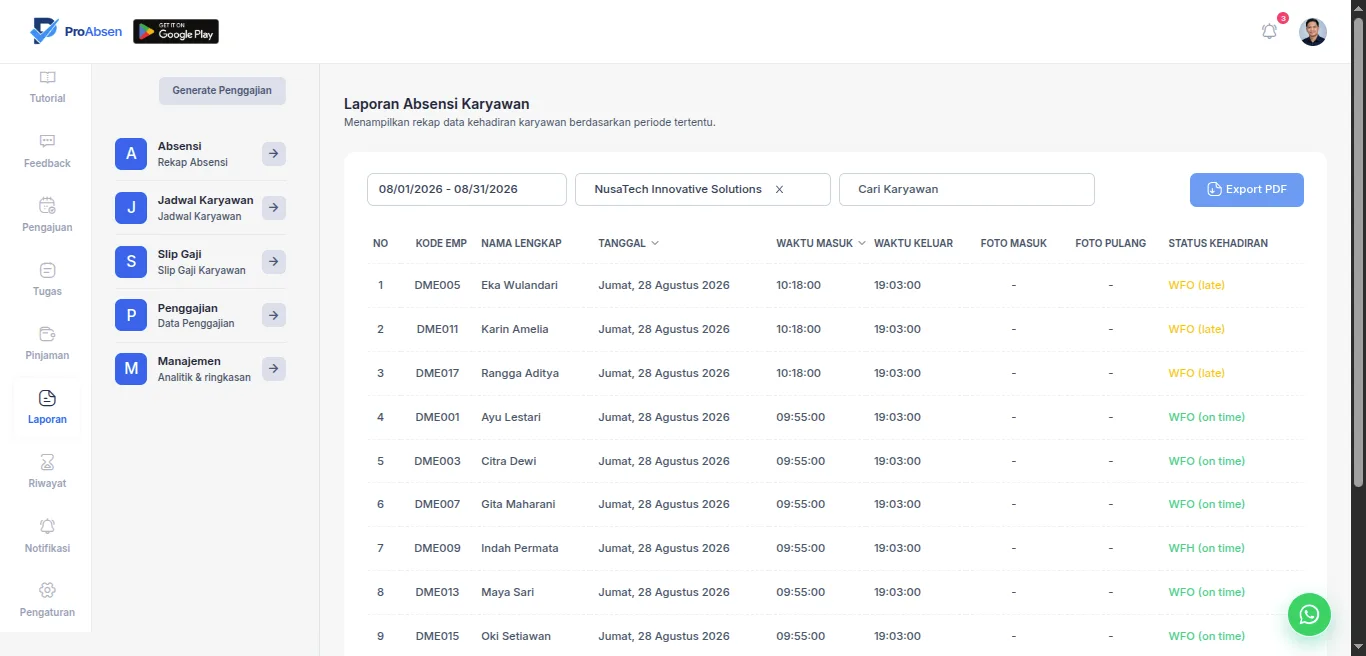This screenshot has height=656, width=1366.
Task: Select the Data Penggajian menu item
Action: point(200,316)
